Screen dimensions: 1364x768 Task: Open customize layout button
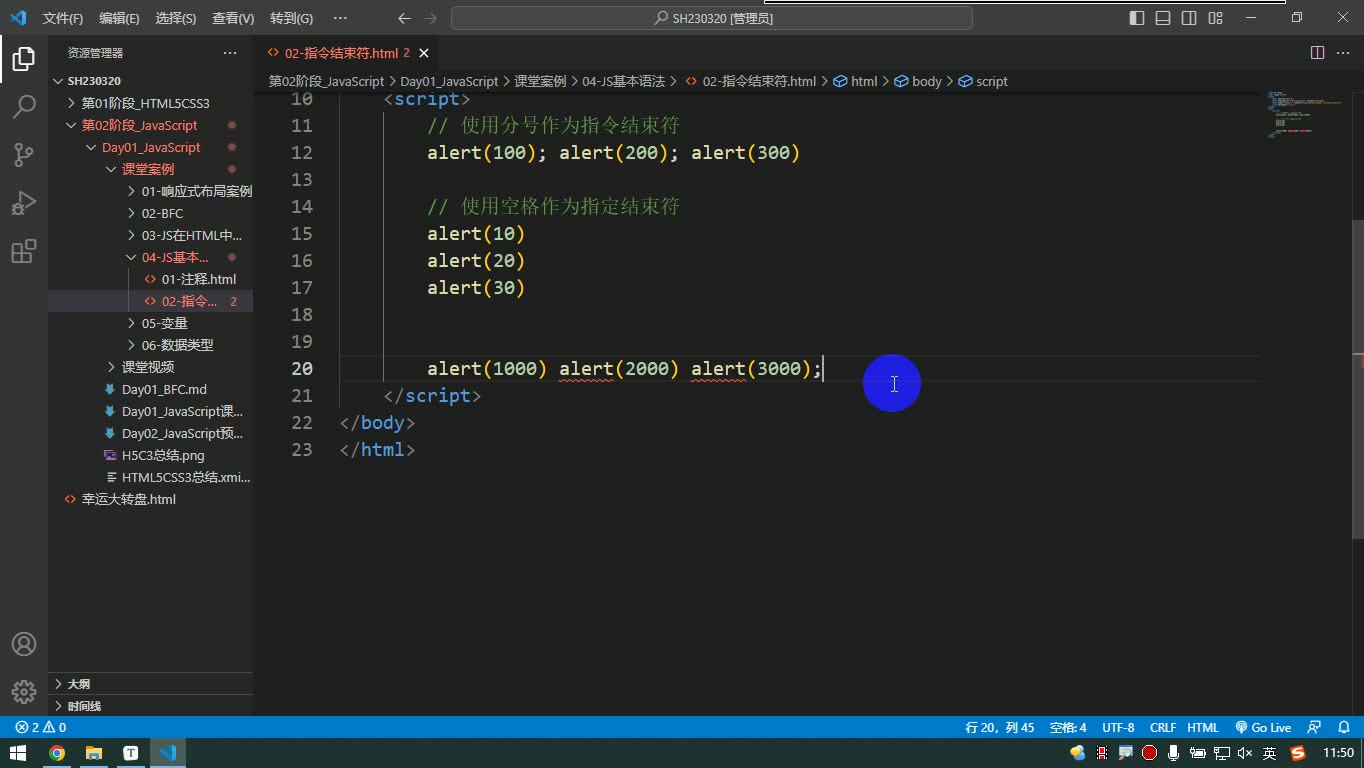pos(1215,18)
